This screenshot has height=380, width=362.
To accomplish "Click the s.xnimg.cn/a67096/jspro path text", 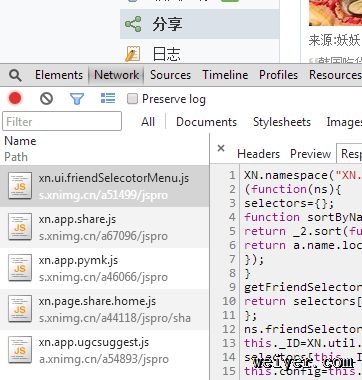I will 103,236.
